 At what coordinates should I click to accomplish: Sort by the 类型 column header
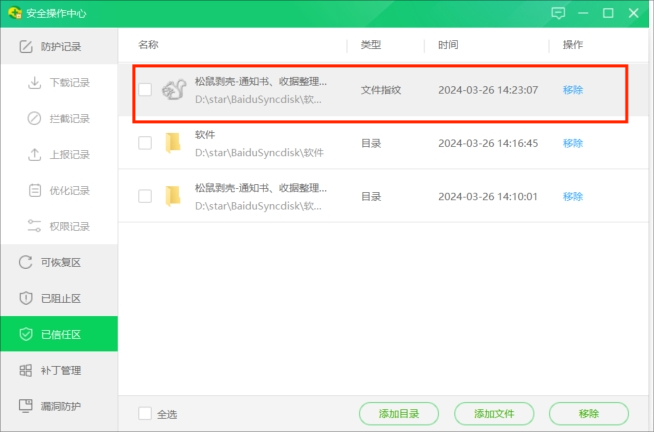(371, 45)
